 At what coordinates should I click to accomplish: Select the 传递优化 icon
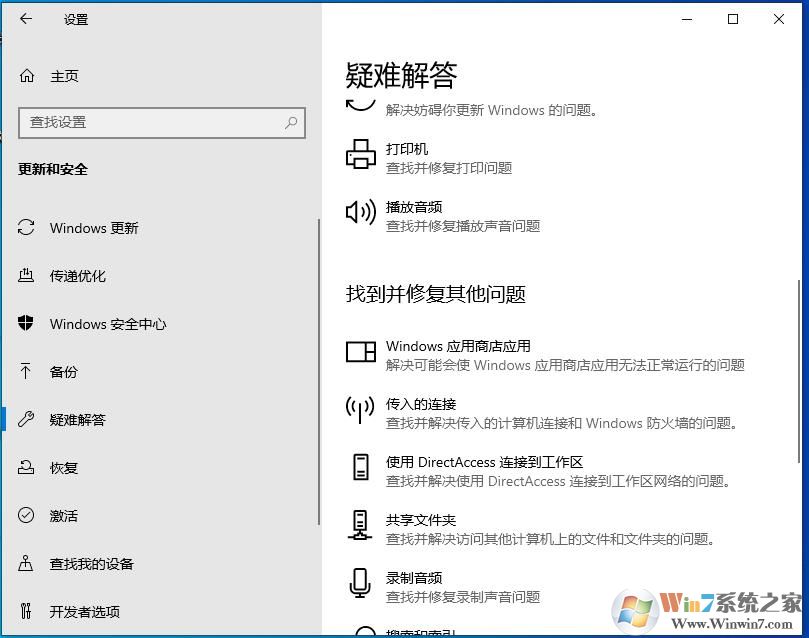pos(26,275)
